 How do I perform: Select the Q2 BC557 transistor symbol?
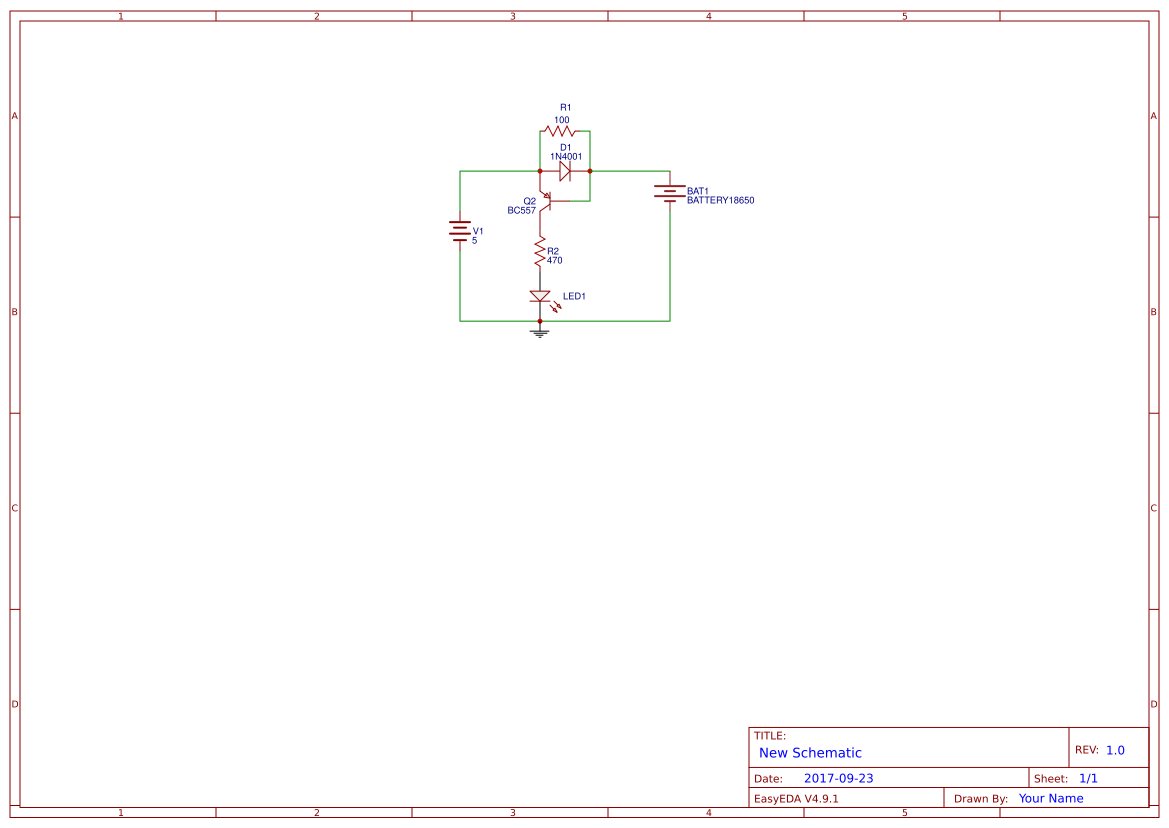click(x=546, y=200)
